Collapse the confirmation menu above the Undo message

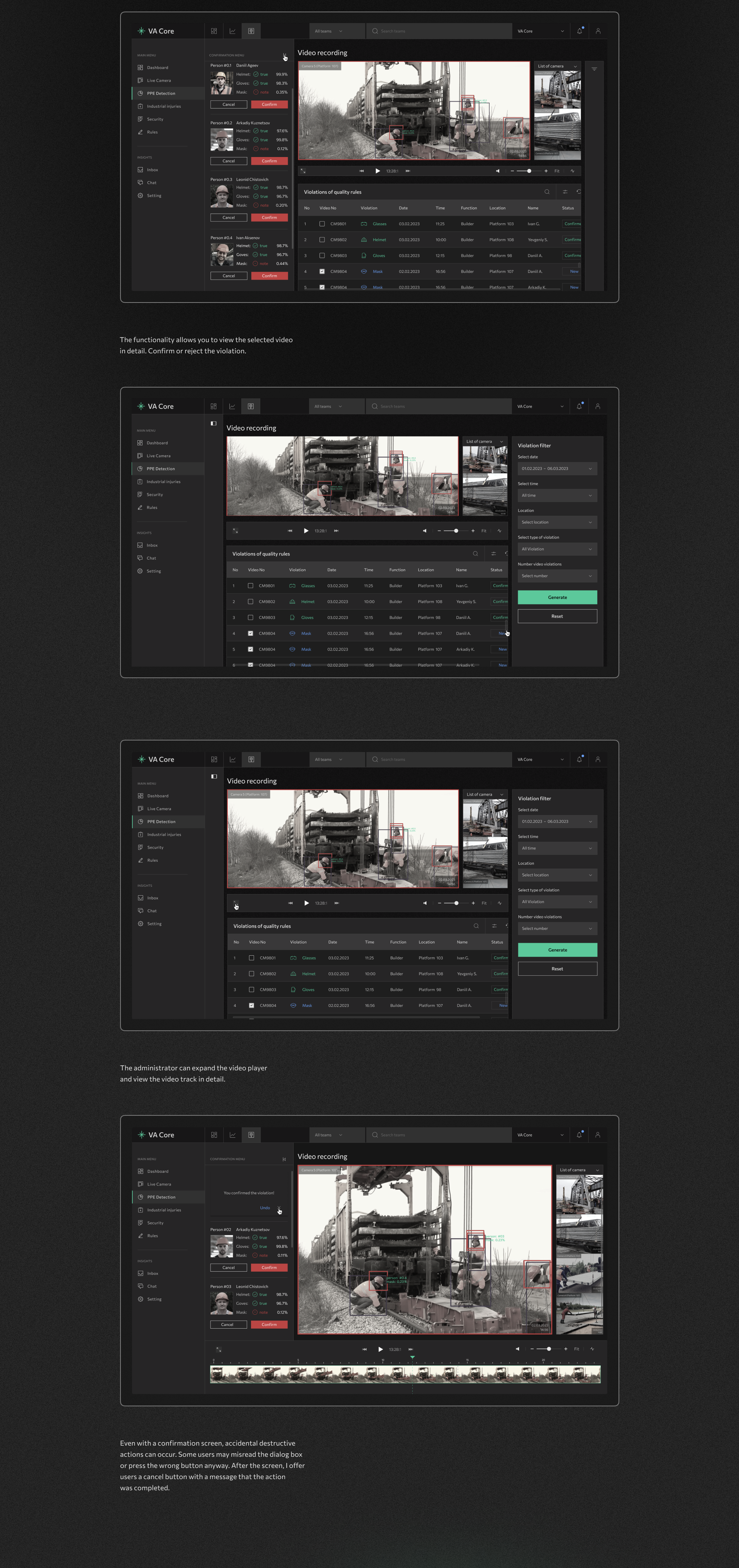coord(284,1159)
